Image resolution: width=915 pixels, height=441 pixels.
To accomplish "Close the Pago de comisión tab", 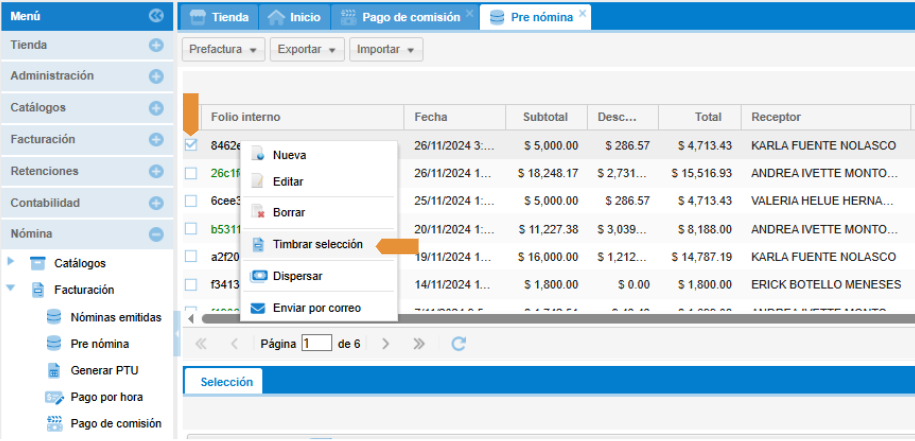I will pyautogui.click(x=470, y=15).
